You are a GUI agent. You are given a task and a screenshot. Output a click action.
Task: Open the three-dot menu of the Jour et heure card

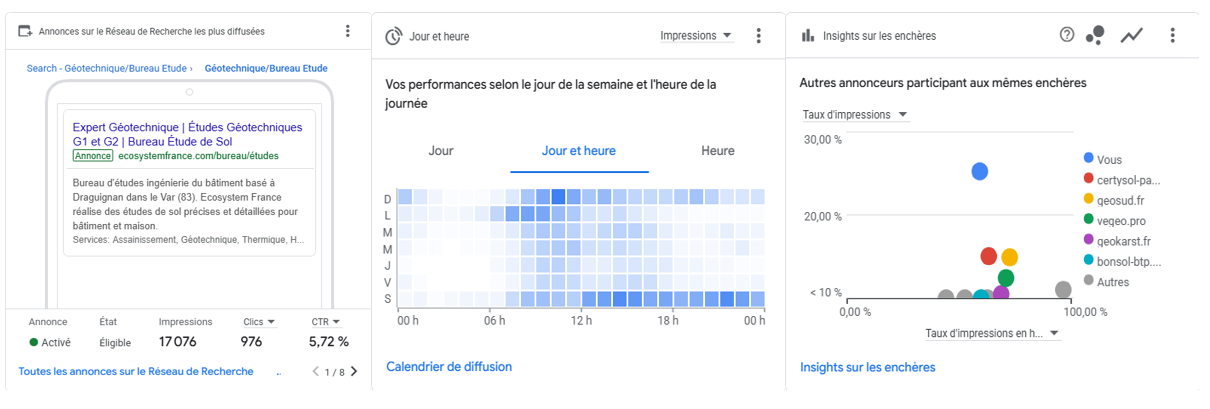point(759,36)
